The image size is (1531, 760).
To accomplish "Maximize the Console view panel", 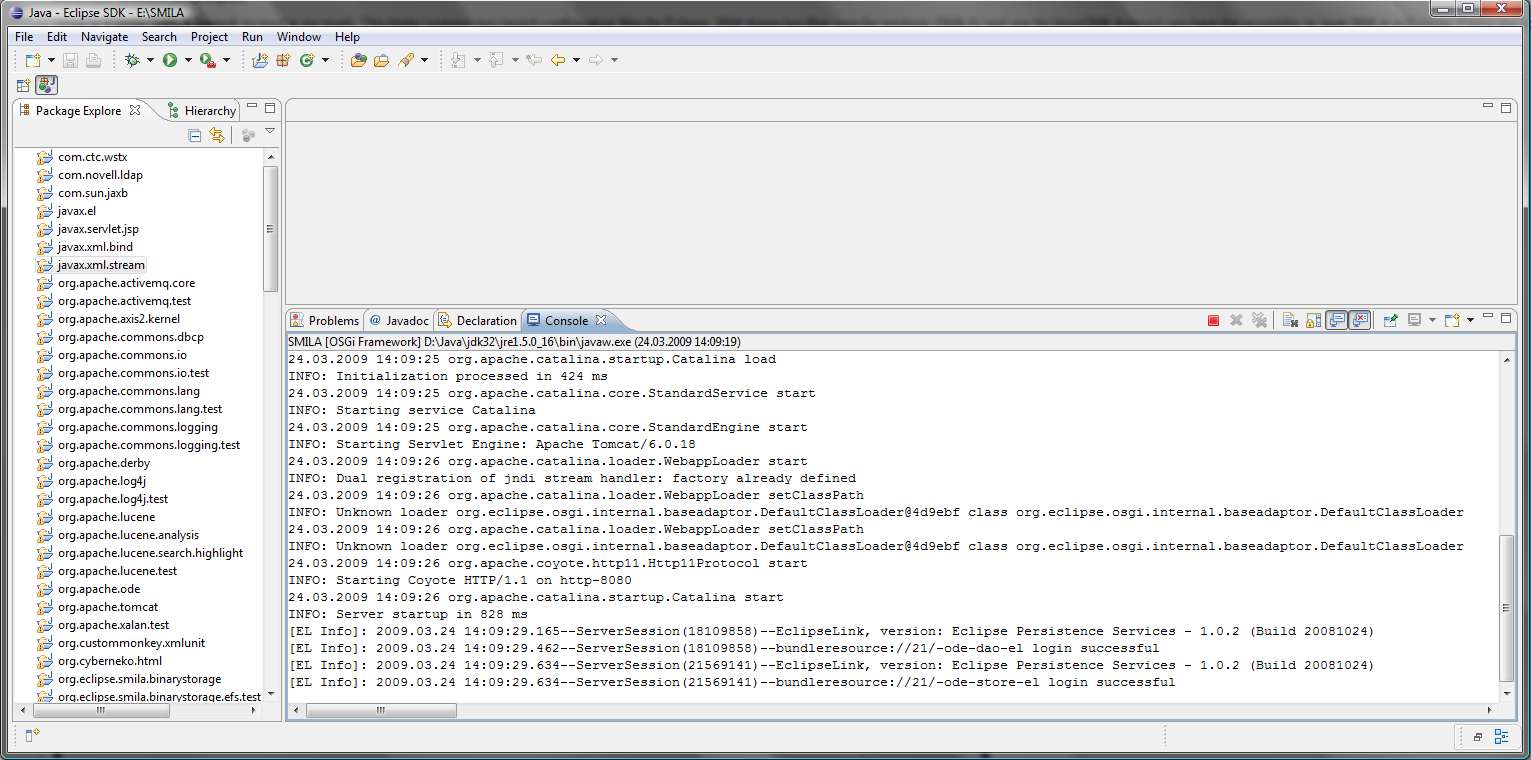I will 1505,318.
